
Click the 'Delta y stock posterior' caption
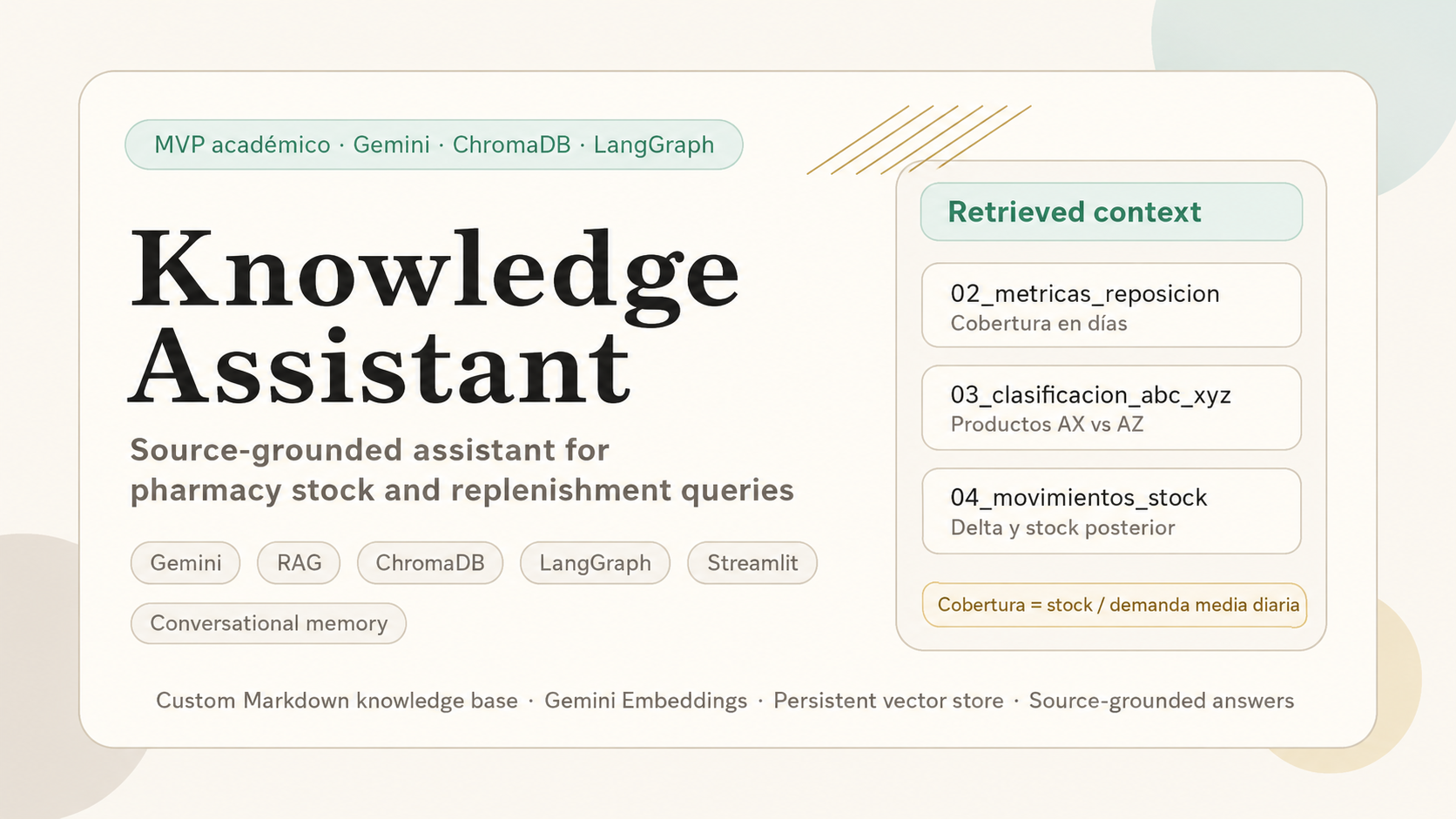point(1062,528)
